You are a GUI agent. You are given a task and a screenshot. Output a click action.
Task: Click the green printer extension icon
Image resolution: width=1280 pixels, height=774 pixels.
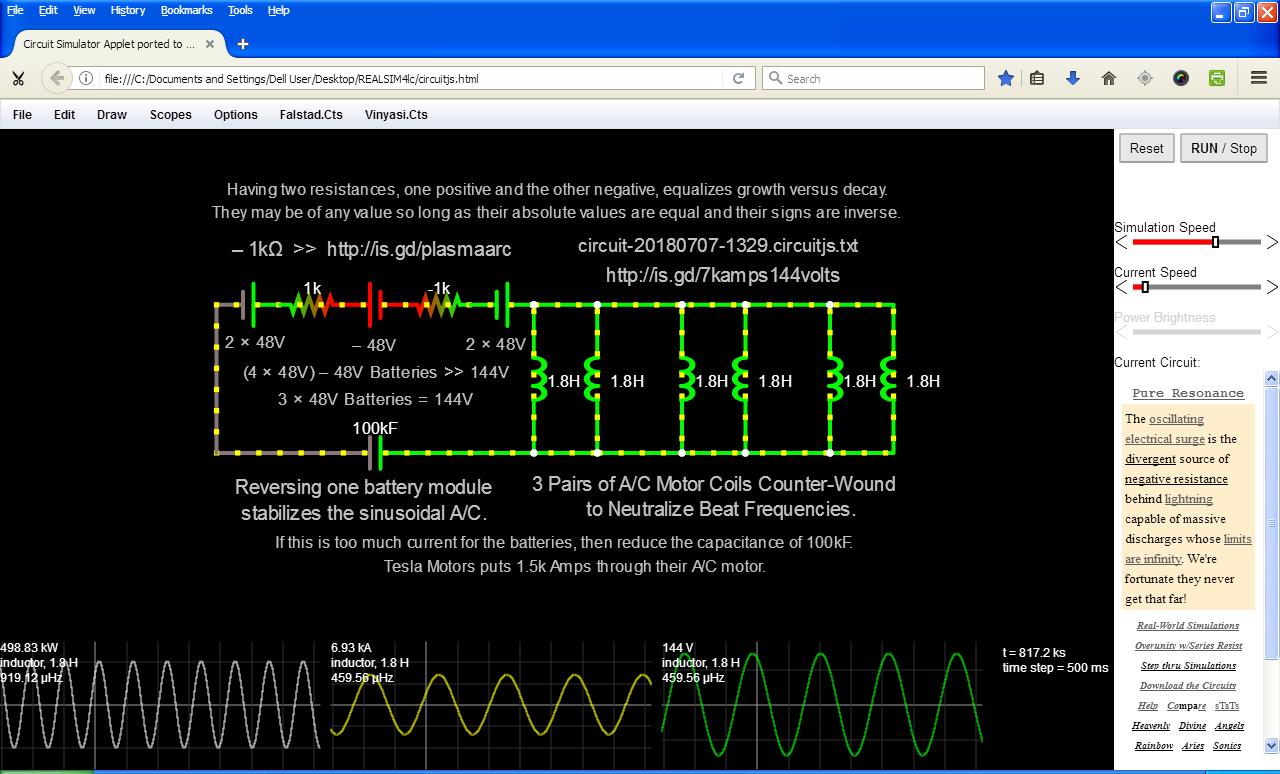point(1217,78)
